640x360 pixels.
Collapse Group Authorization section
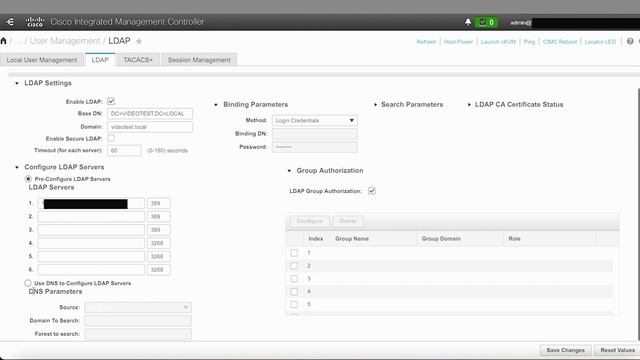tap(289, 171)
